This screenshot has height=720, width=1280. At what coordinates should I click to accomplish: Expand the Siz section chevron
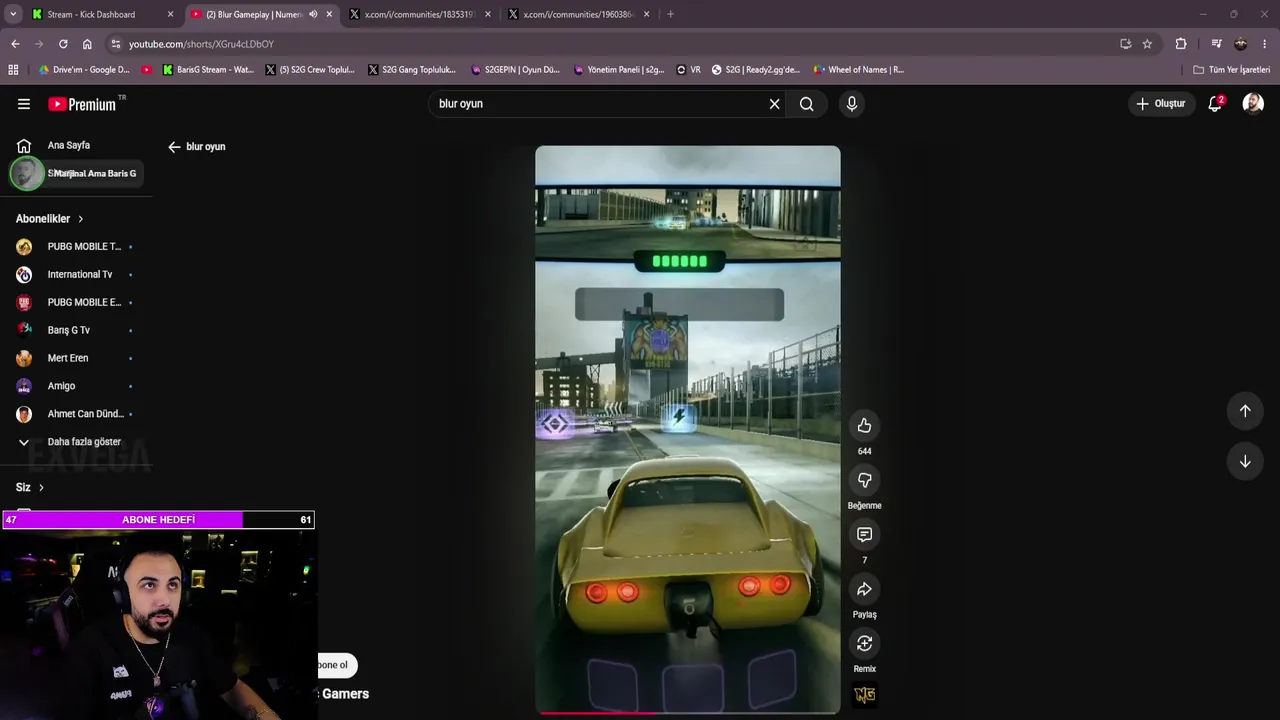[41, 487]
